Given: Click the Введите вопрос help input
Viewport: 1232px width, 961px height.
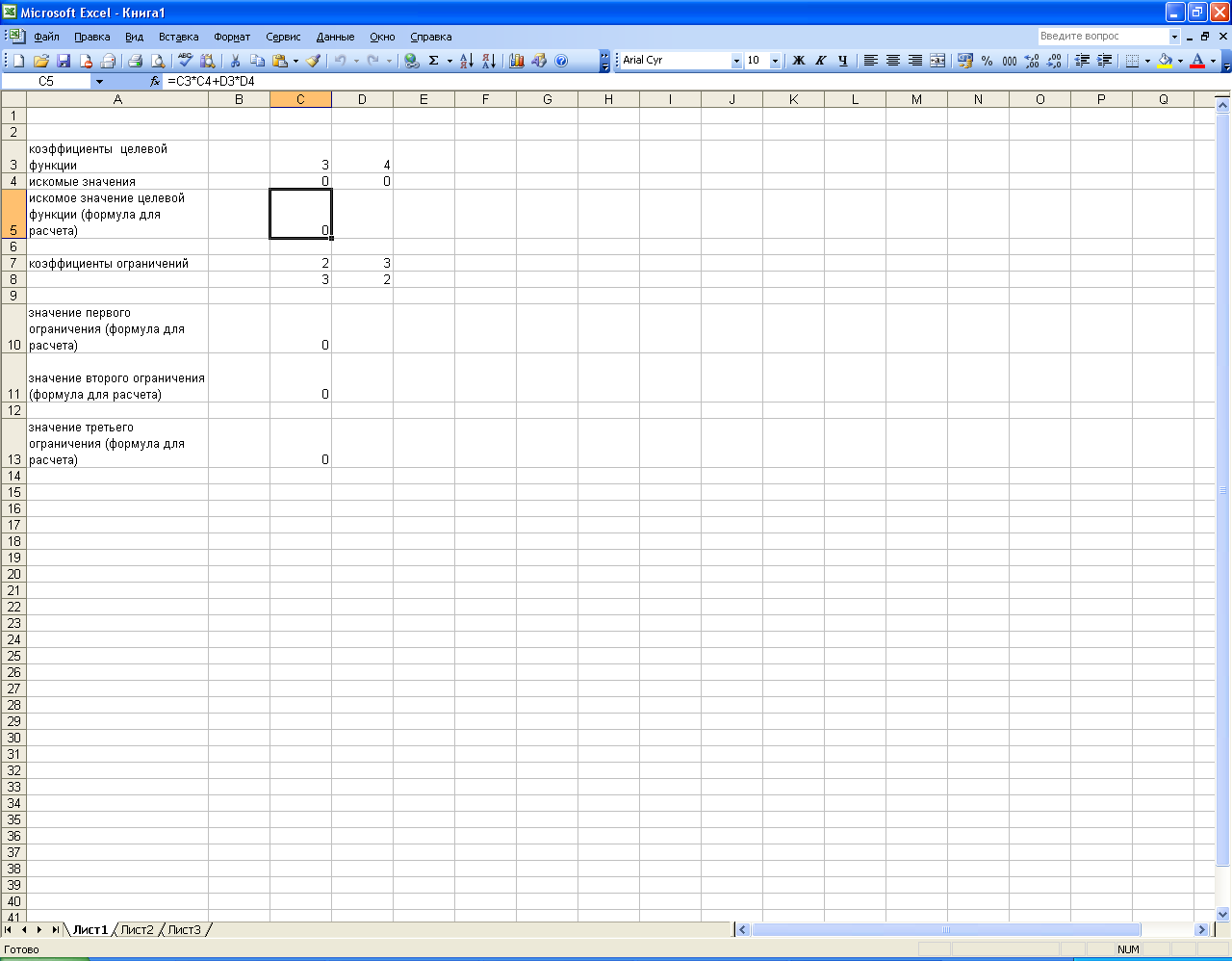Looking at the screenshot, I should tap(1103, 37).
